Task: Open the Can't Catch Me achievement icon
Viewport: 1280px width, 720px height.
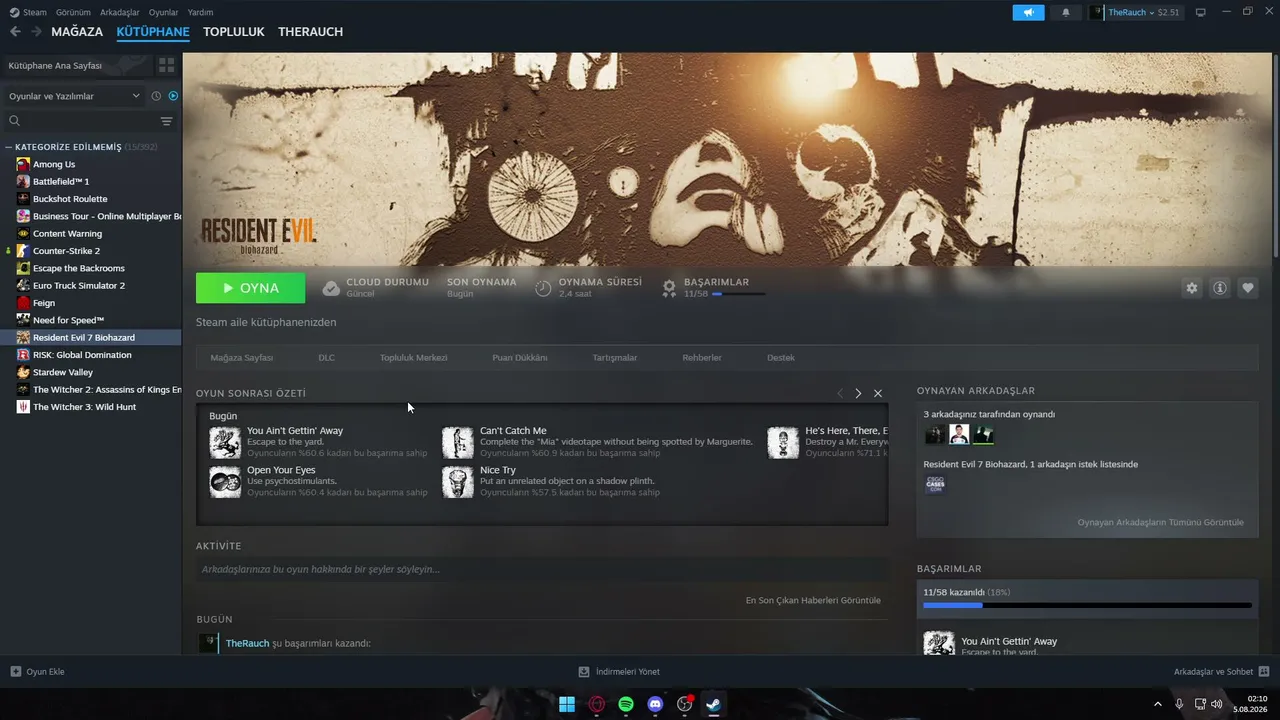Action: [458, 443]
